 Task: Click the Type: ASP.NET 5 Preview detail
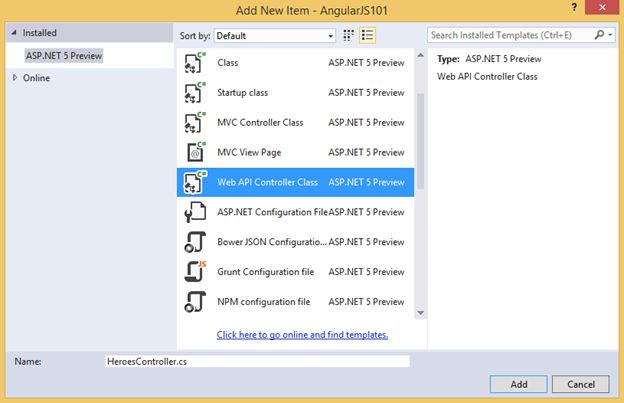pyautogui.click(x=489, y=59)
